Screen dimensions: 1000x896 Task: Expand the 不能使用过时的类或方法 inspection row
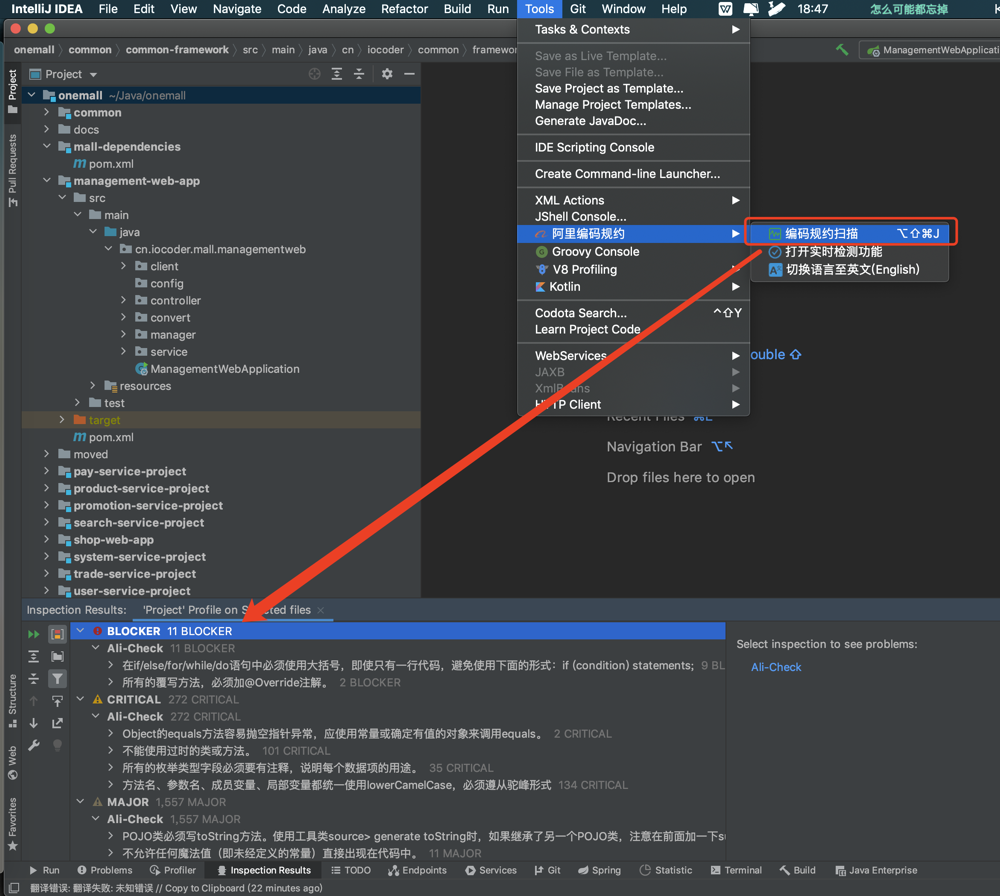111,751
